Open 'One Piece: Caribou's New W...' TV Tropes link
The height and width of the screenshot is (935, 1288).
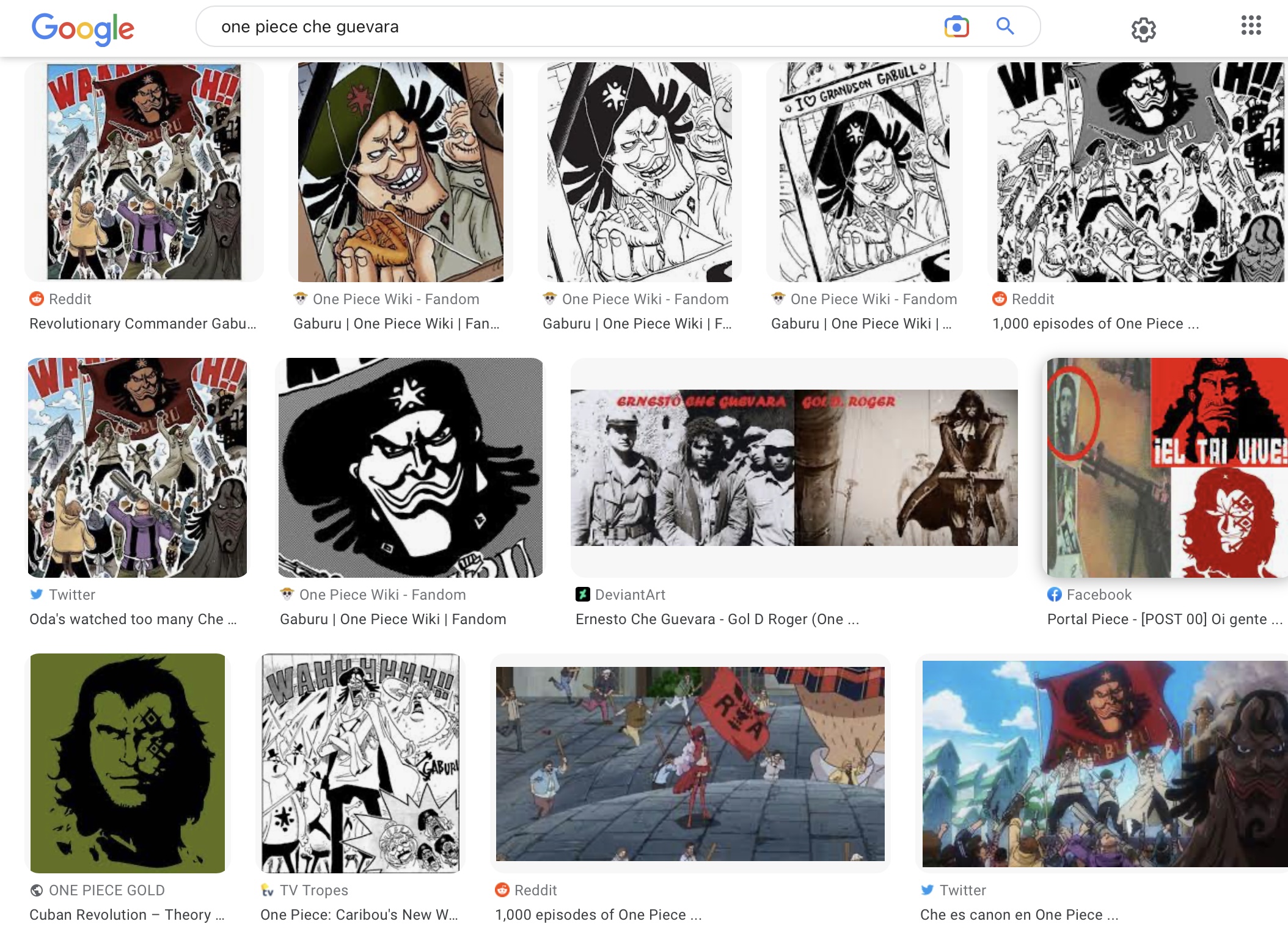[x=359, y=914]
